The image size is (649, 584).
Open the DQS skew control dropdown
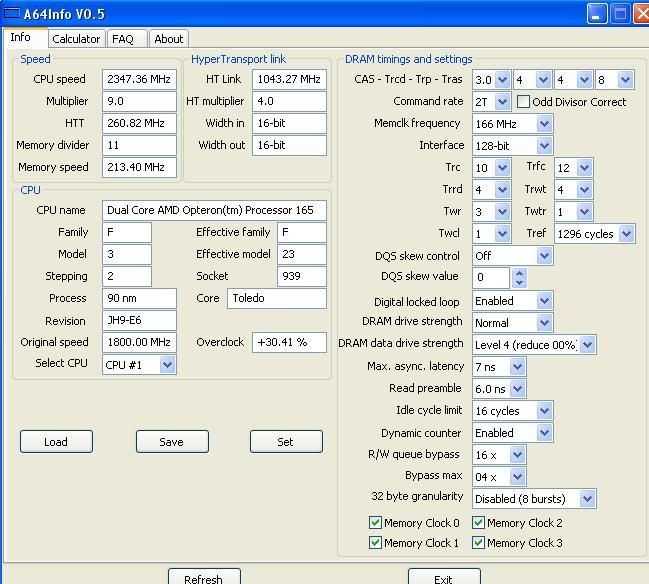pyautogui.click(x=512, y=256)
